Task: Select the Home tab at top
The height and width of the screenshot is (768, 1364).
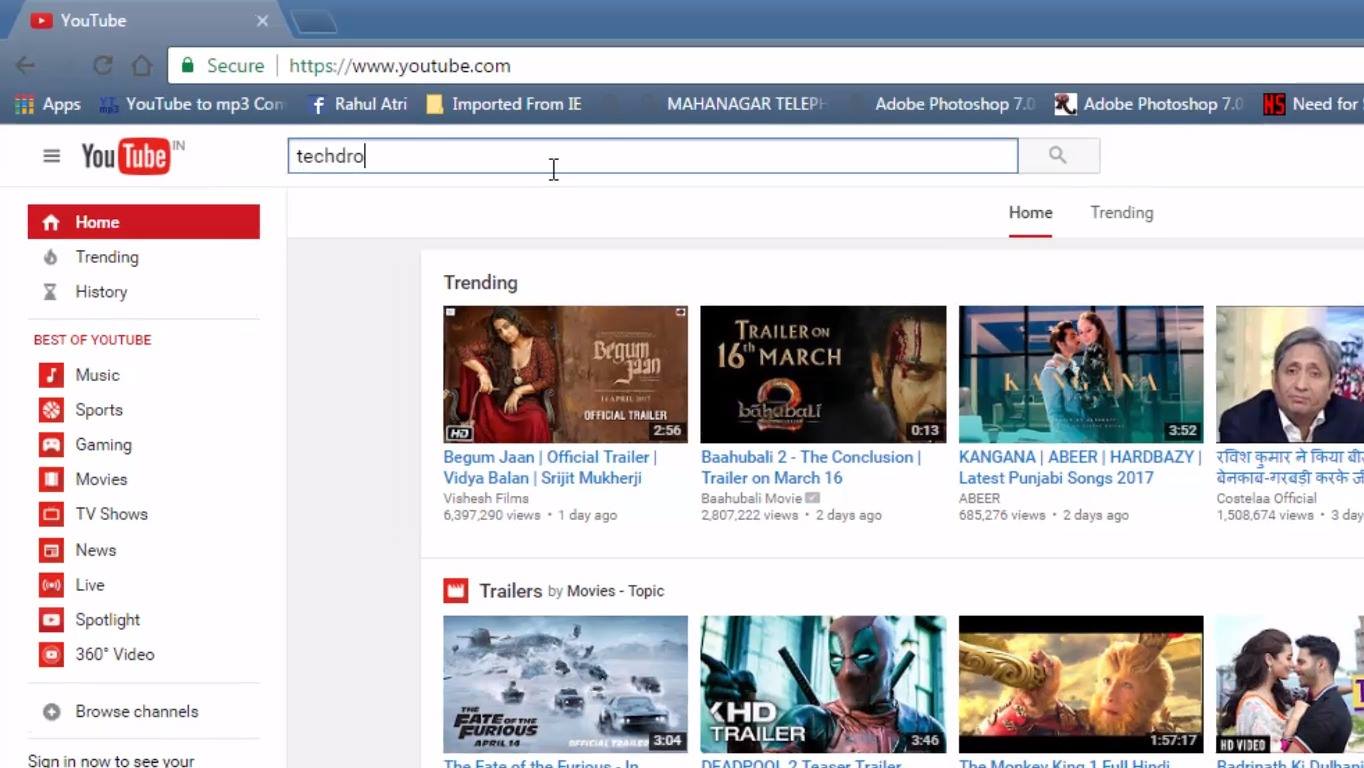Action: (1030, 213)
